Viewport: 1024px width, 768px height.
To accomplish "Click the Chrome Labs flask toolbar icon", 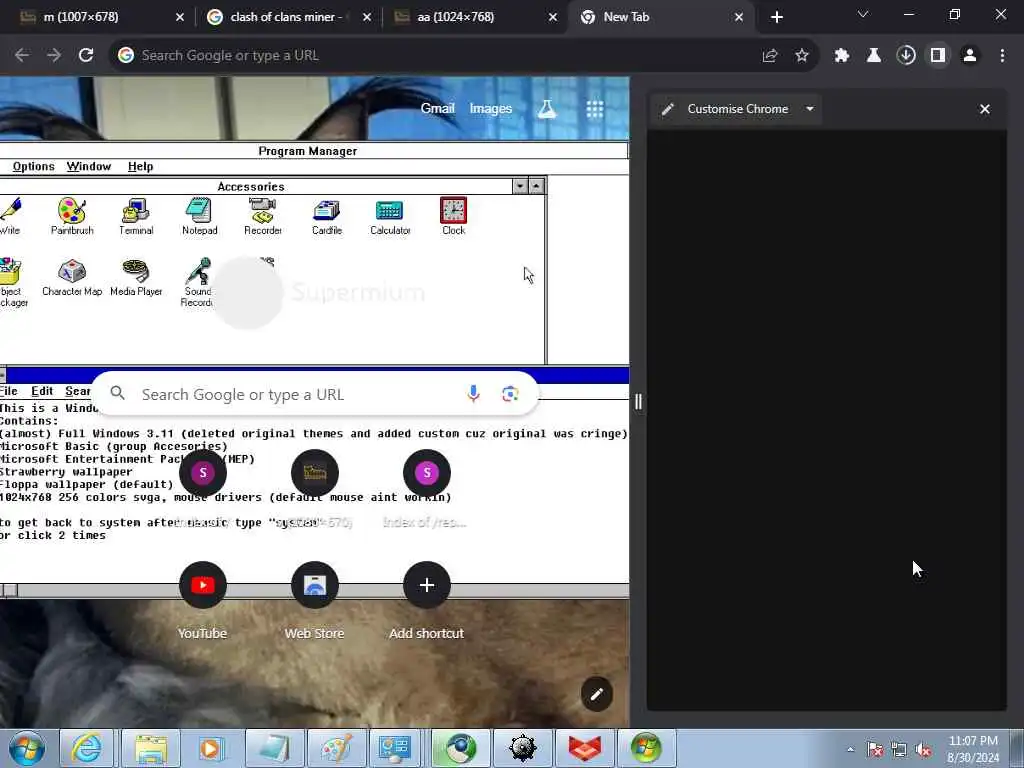I will (873, 56).
